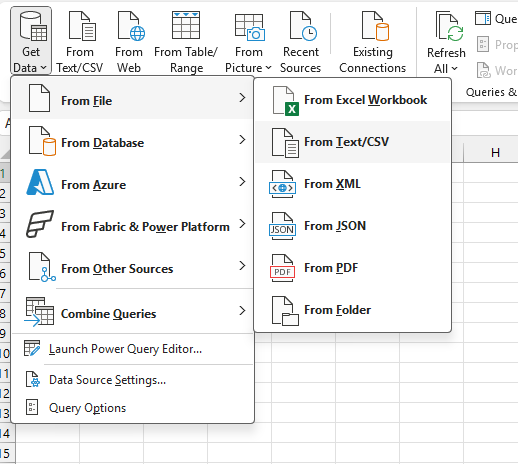This screenshot has height=464, width=518.
Task: Select From Excel Workbook in submenu
Action: point(353,100)
